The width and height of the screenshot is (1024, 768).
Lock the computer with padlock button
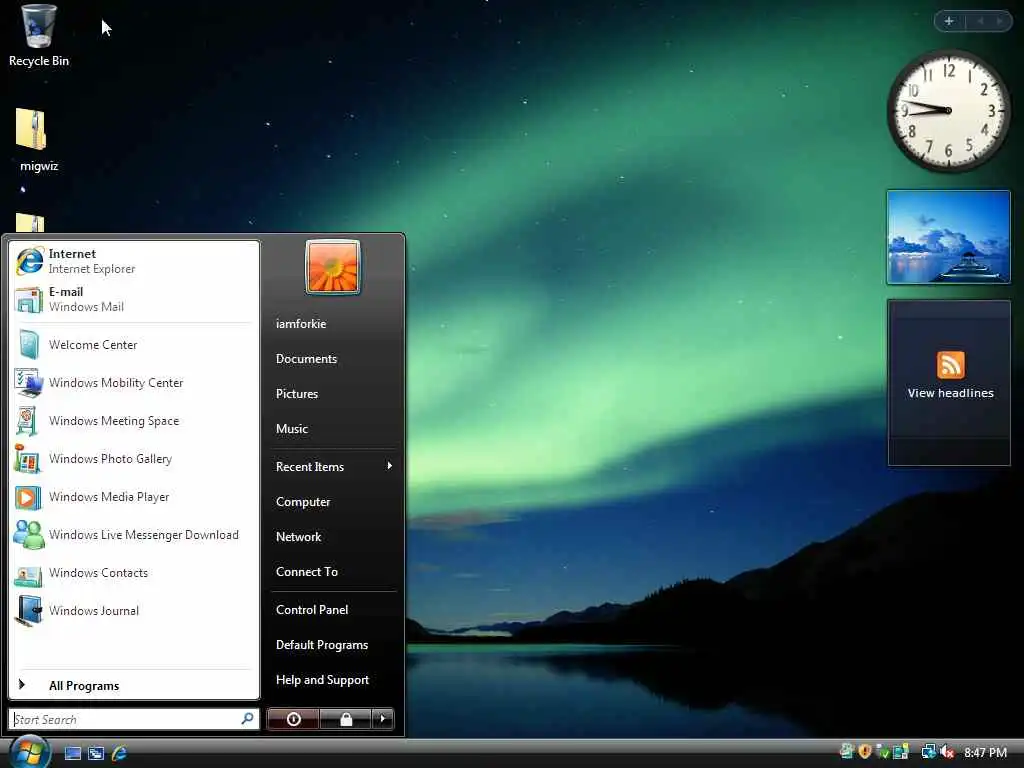pyautogui.click(x=346, y=719)
